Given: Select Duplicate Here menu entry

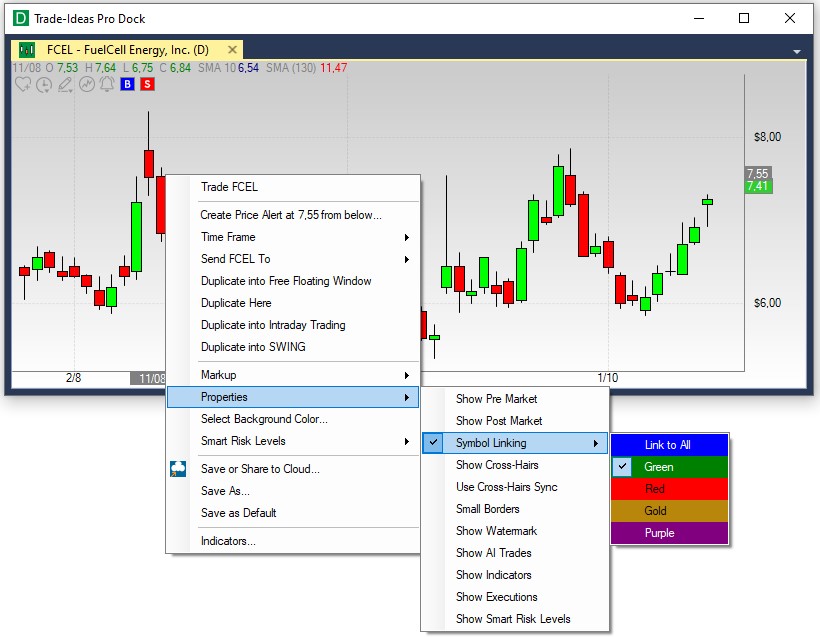Looking at the screenshot, I should tap(293, 303).
